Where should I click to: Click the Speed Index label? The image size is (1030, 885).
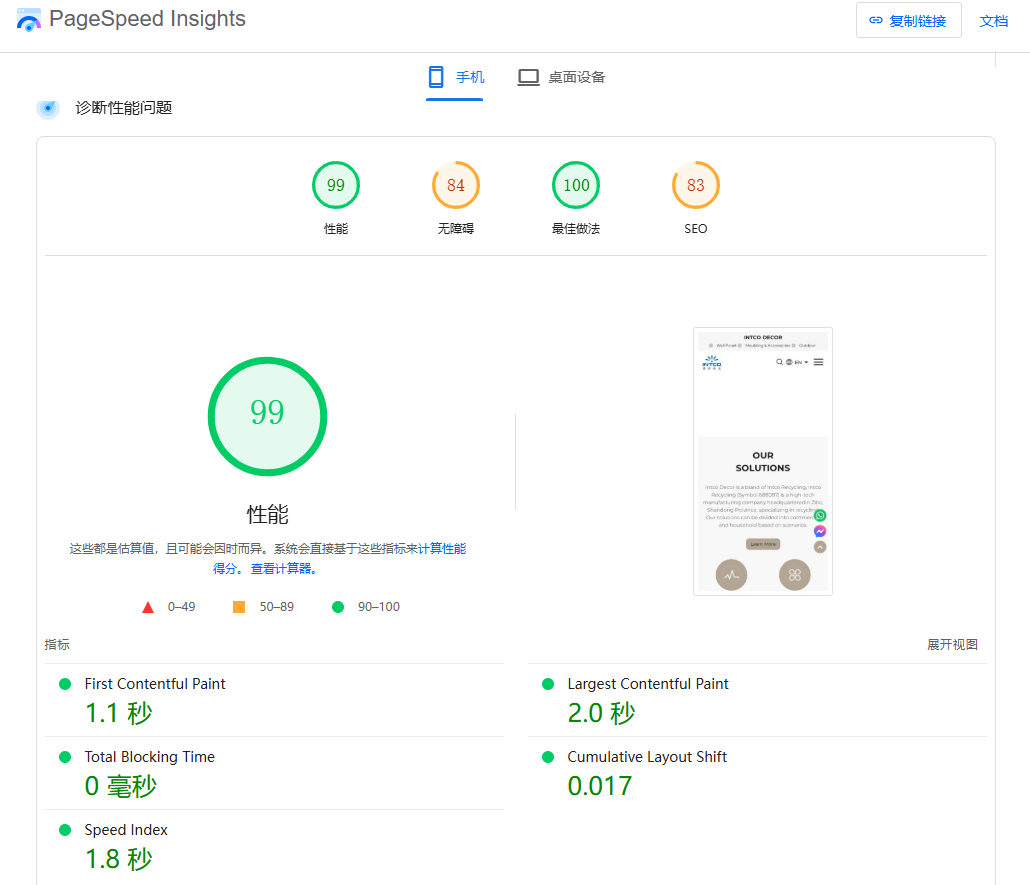126,830
